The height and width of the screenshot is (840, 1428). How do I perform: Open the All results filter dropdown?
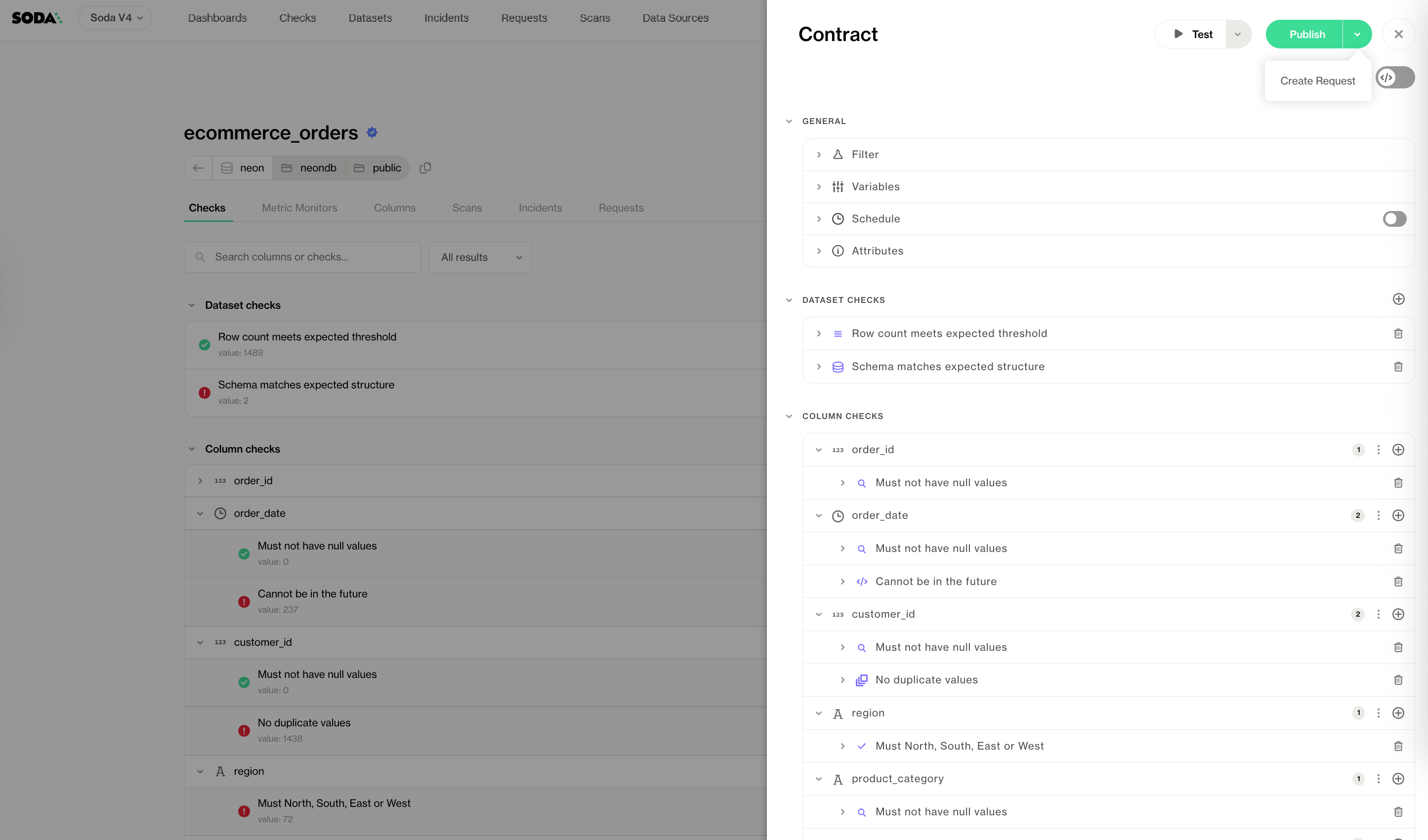click(480, 257)
